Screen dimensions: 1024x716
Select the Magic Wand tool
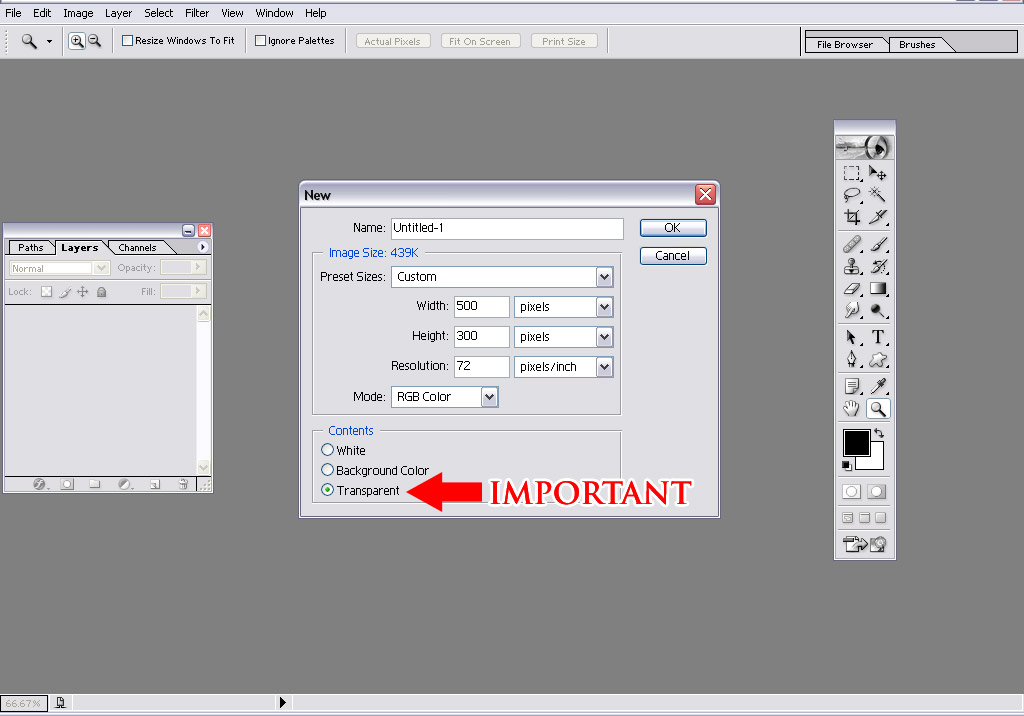[x=878, y=195]
